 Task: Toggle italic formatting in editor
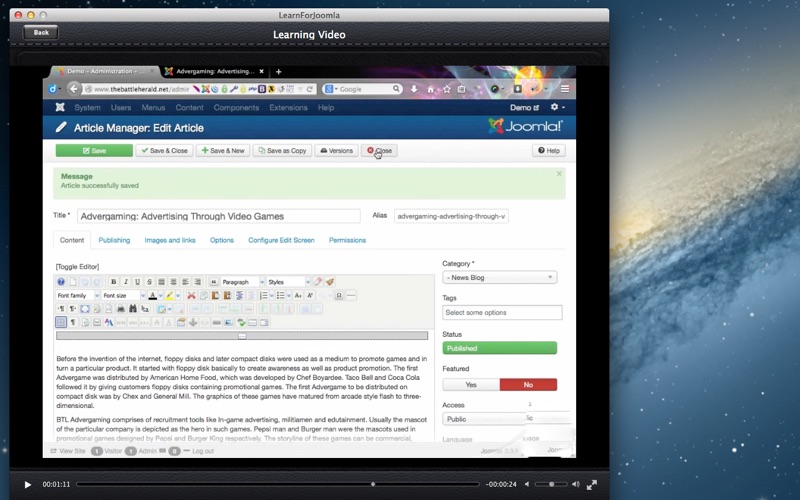tap(126, 282)
